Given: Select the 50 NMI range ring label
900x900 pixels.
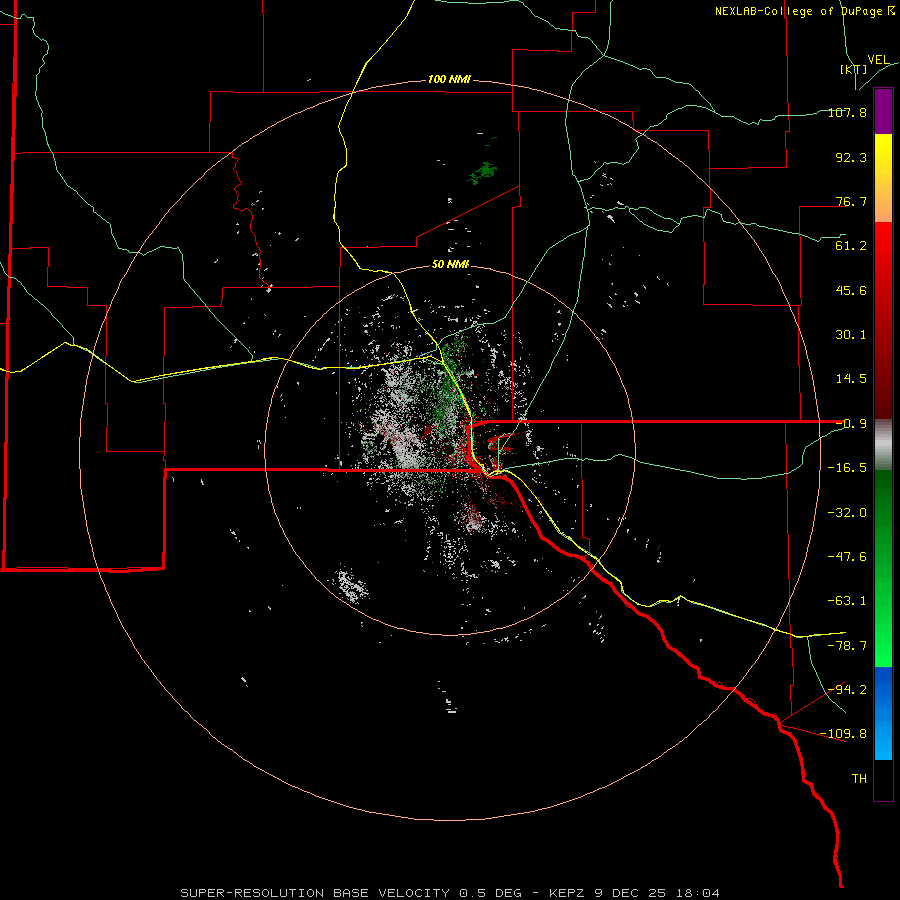Looking at the screenshot, I should (x=450, y=265).
